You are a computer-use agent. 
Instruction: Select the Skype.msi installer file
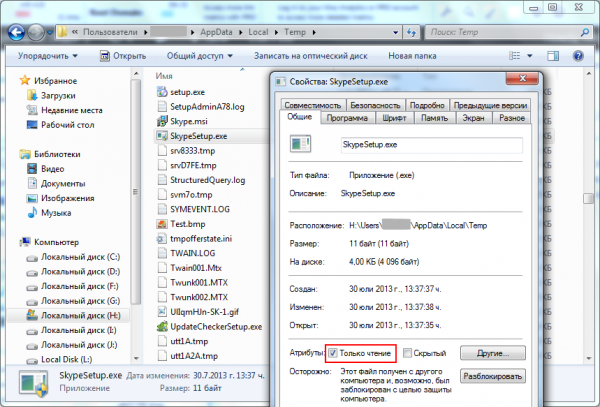[189, 121]
